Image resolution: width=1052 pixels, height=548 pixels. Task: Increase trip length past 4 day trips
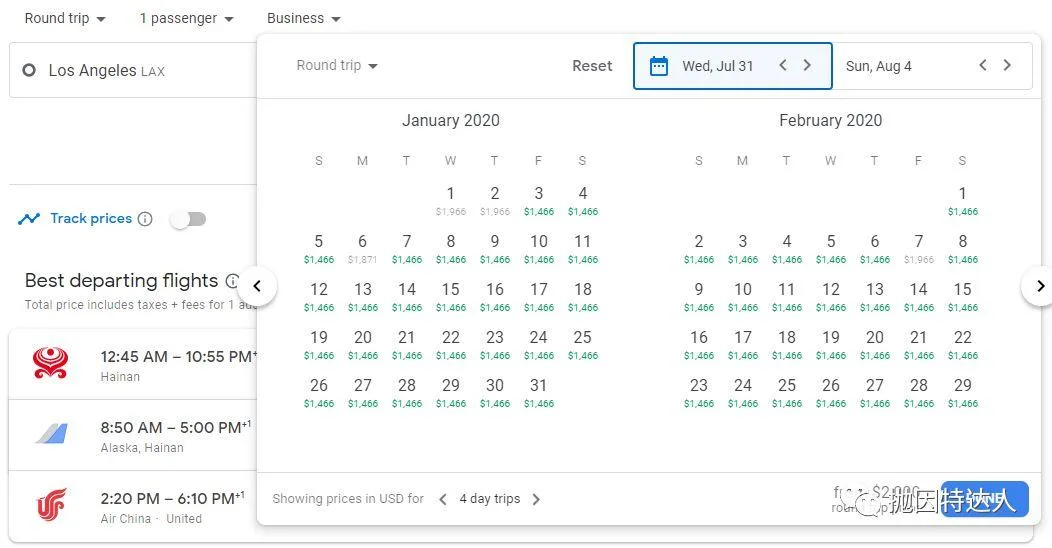[536, 499]
